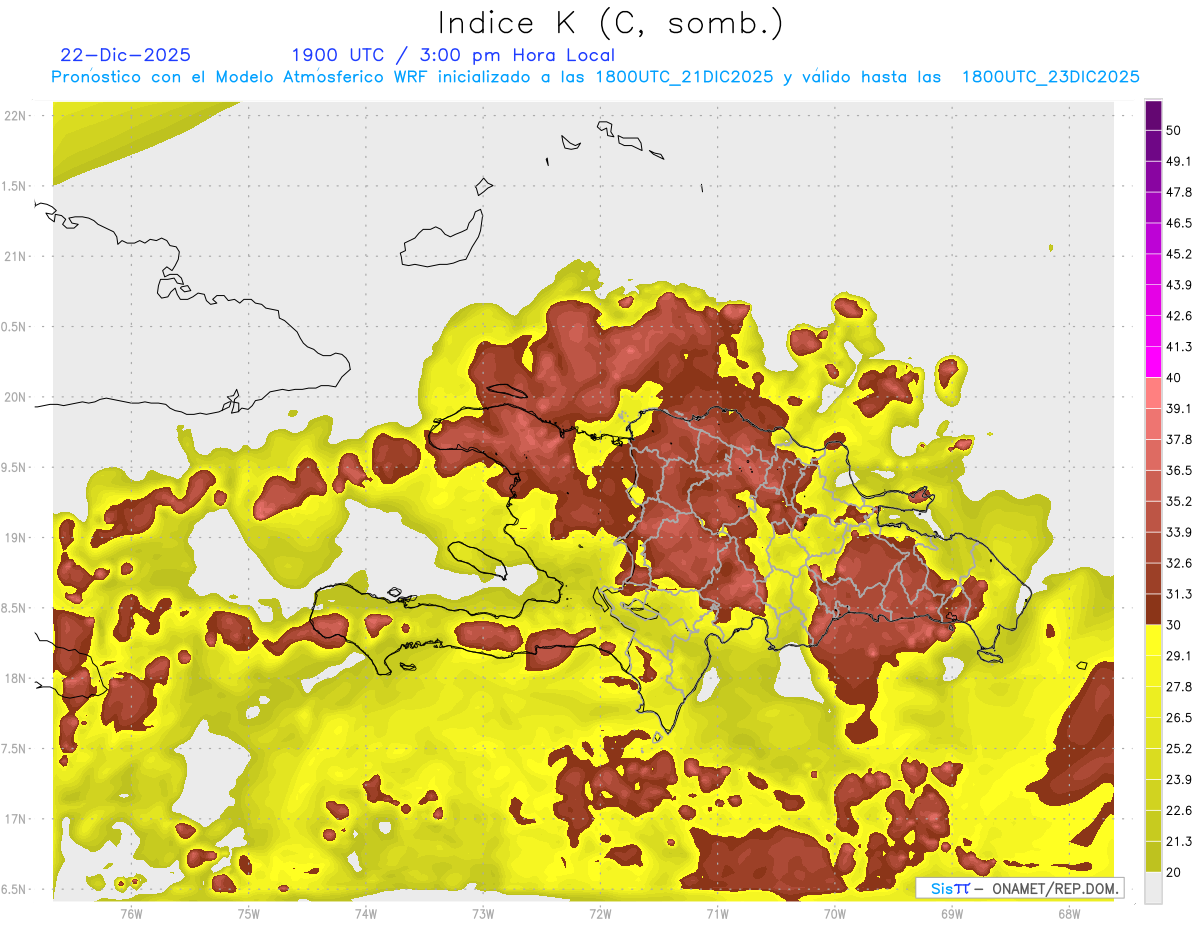Viewport: 1200px width, 927px height.
Task: Click the legend value "22.6"
Action: (x=1179, y=810)
